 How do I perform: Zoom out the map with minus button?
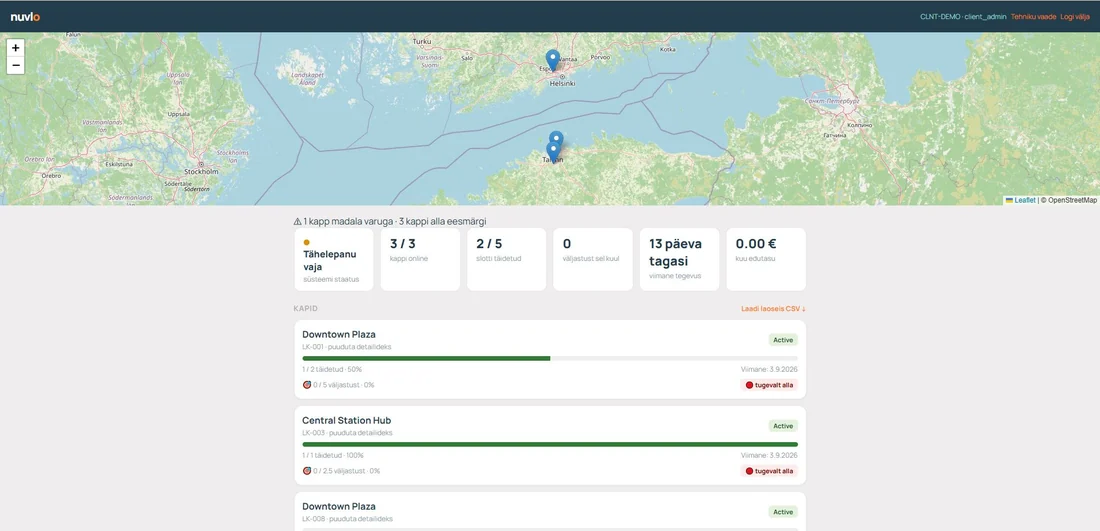(15, 66)
